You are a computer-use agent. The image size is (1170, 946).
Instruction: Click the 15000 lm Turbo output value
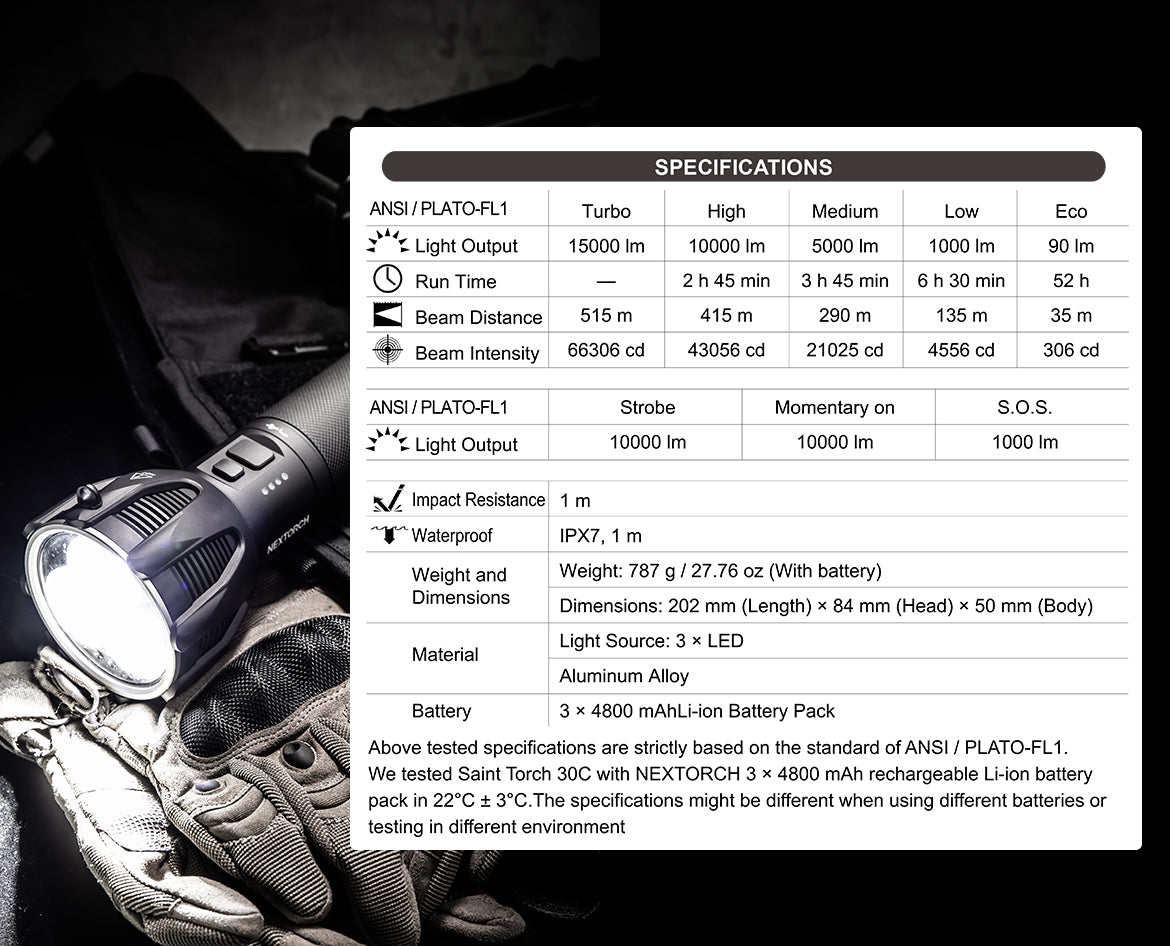[x=606, y=245]
